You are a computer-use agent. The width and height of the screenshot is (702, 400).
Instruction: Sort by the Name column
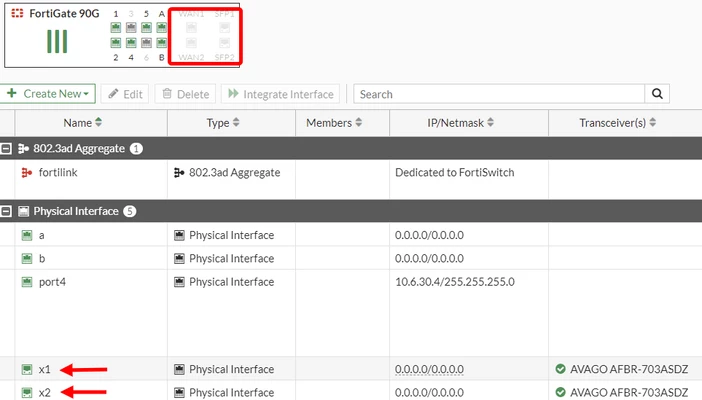pos(82,123)
